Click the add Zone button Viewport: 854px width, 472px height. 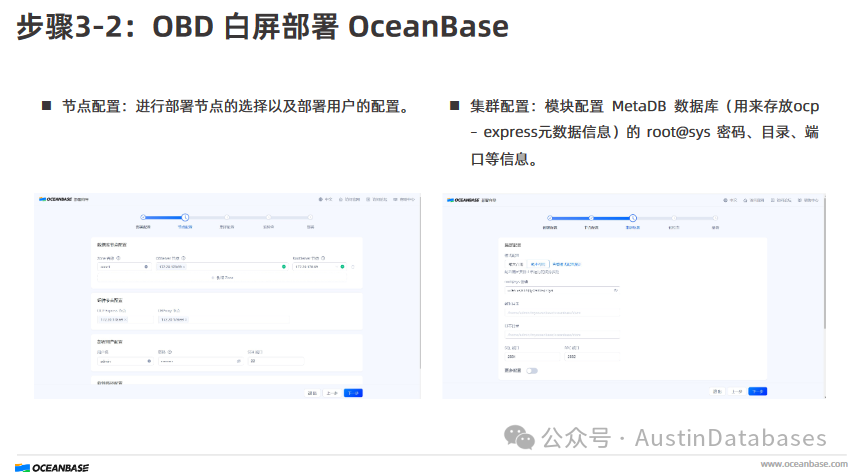point(222,278)
